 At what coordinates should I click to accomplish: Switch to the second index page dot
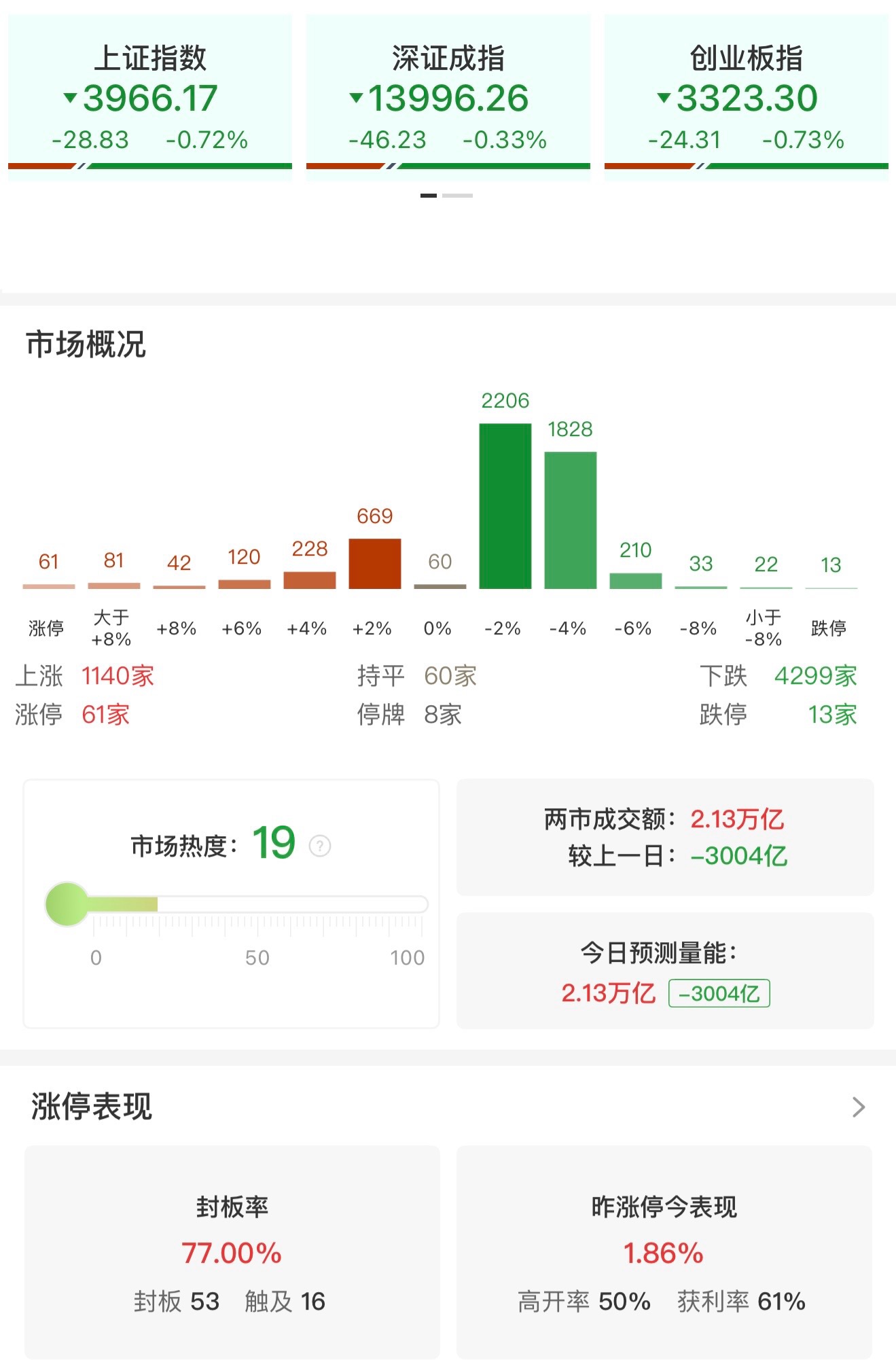pos(457,196)
